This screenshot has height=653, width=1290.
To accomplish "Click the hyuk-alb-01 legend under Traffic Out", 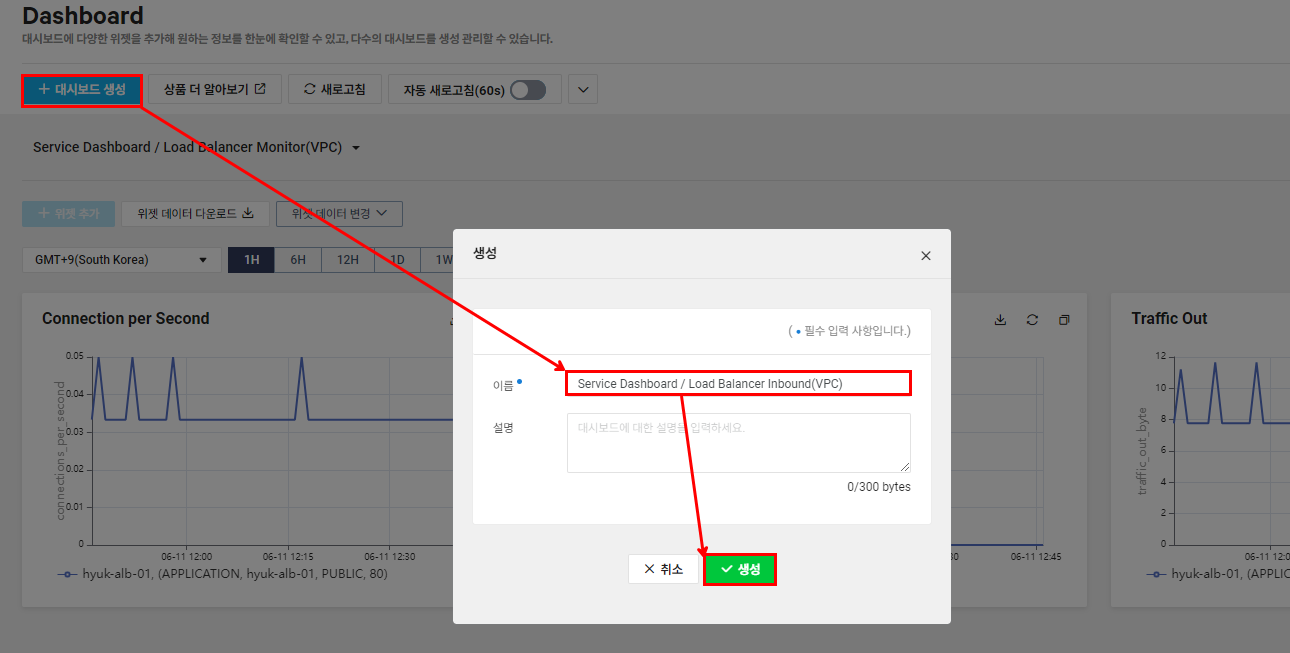I will 1219,574.
